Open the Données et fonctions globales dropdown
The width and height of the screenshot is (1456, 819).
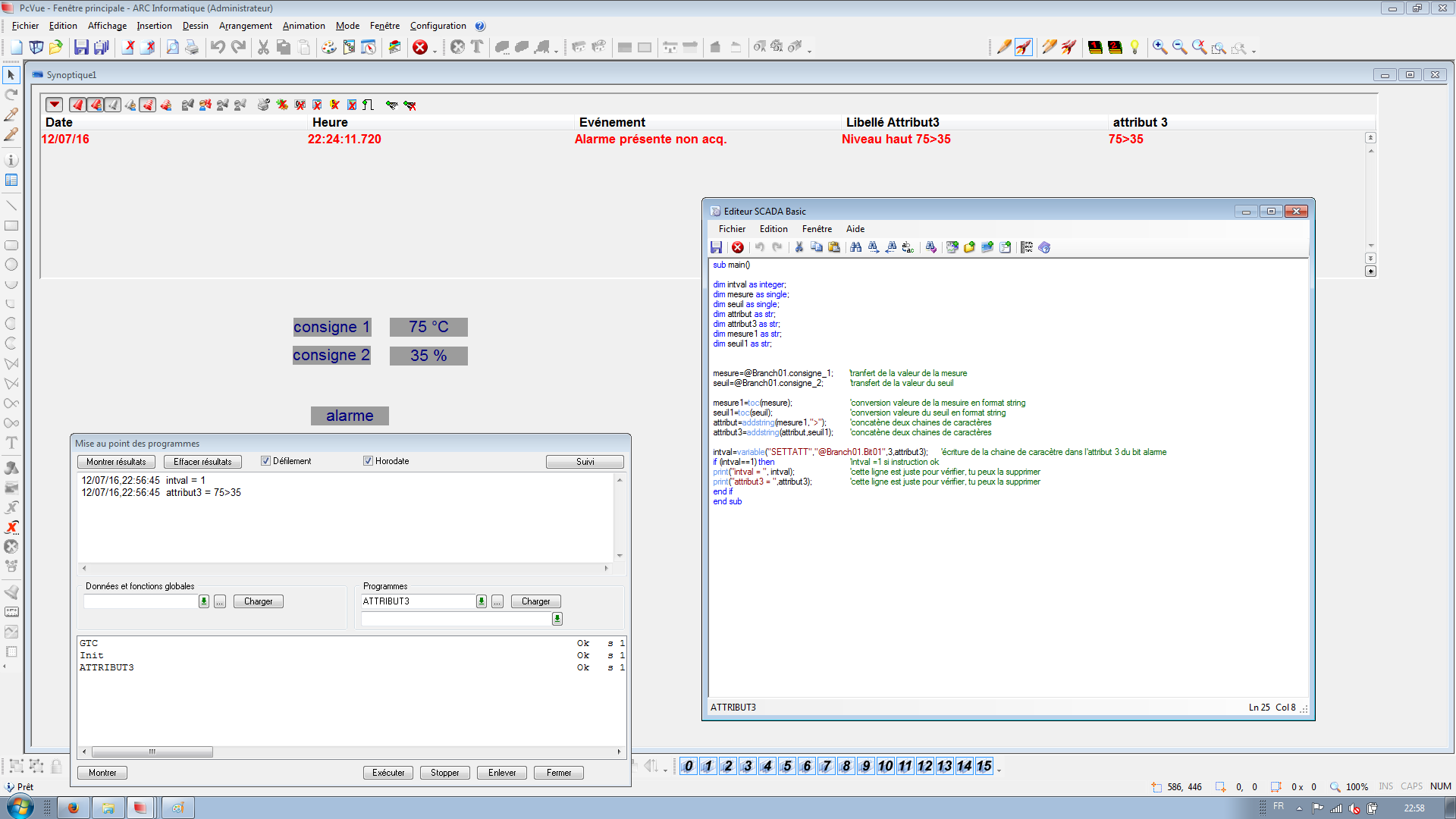point(204,601)
